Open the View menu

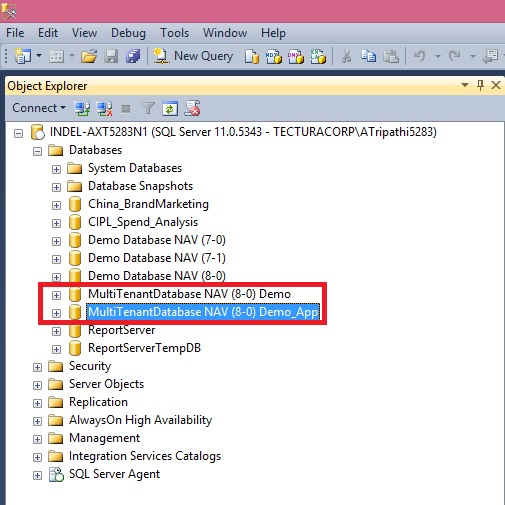tap(84, 33)
